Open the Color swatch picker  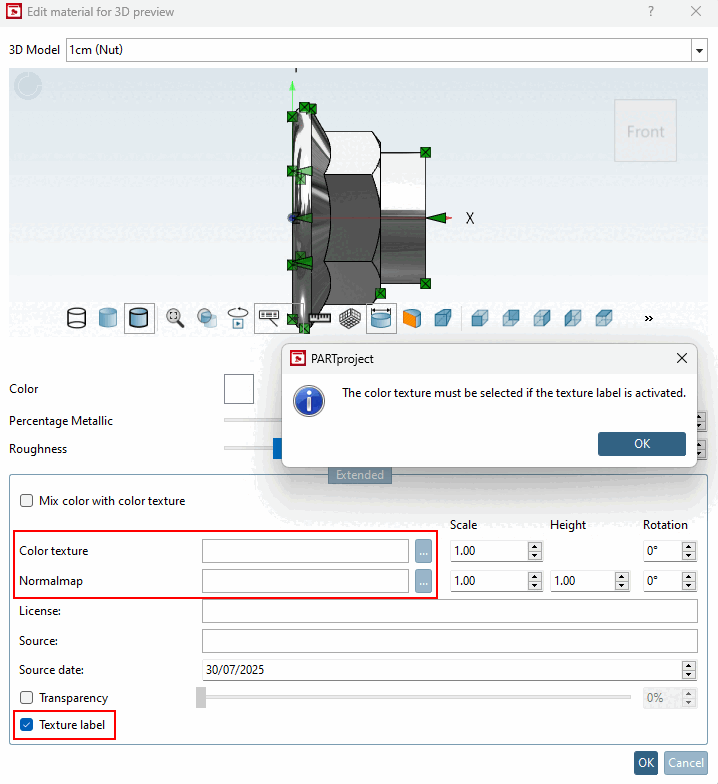[238, 388]
